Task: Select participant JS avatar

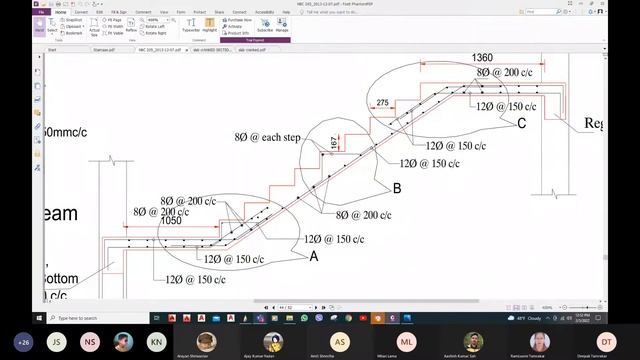Action: (57, 342)
